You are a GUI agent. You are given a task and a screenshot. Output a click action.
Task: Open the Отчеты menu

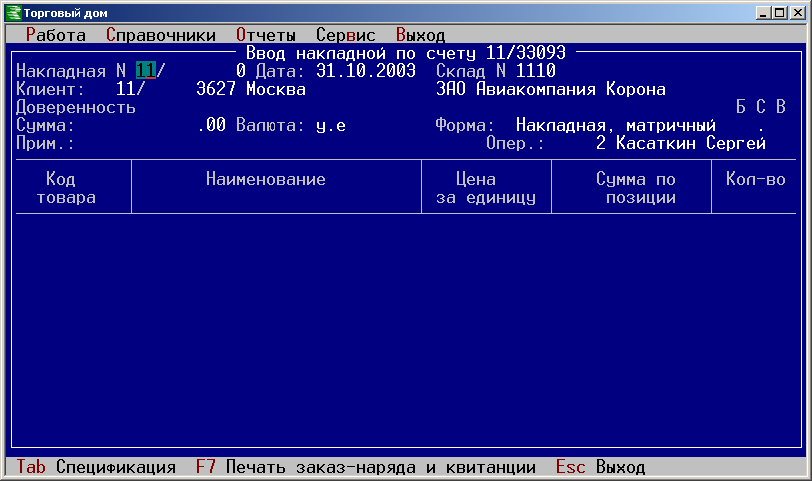[x=266, y=35]
